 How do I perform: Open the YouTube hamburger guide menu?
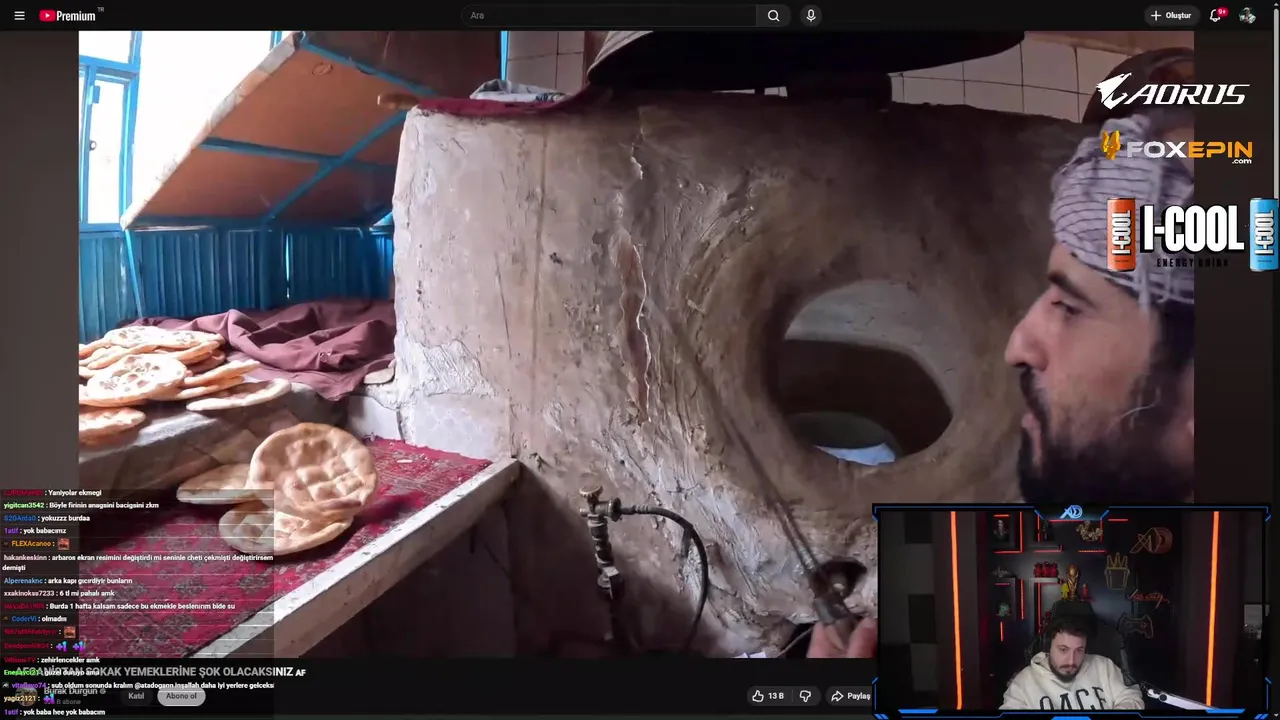click(19, 15)
